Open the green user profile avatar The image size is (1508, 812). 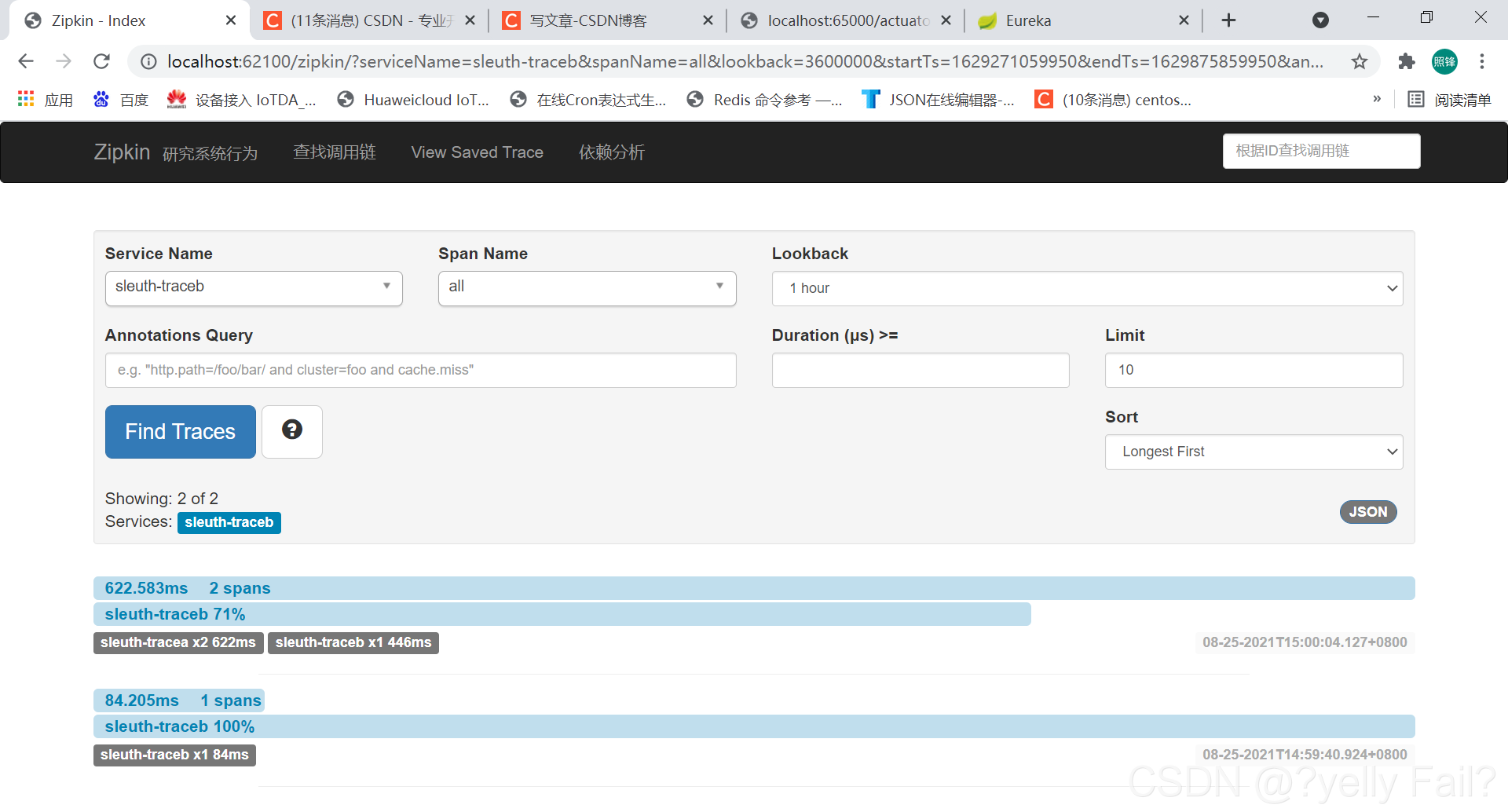[x=1444, y=61]
